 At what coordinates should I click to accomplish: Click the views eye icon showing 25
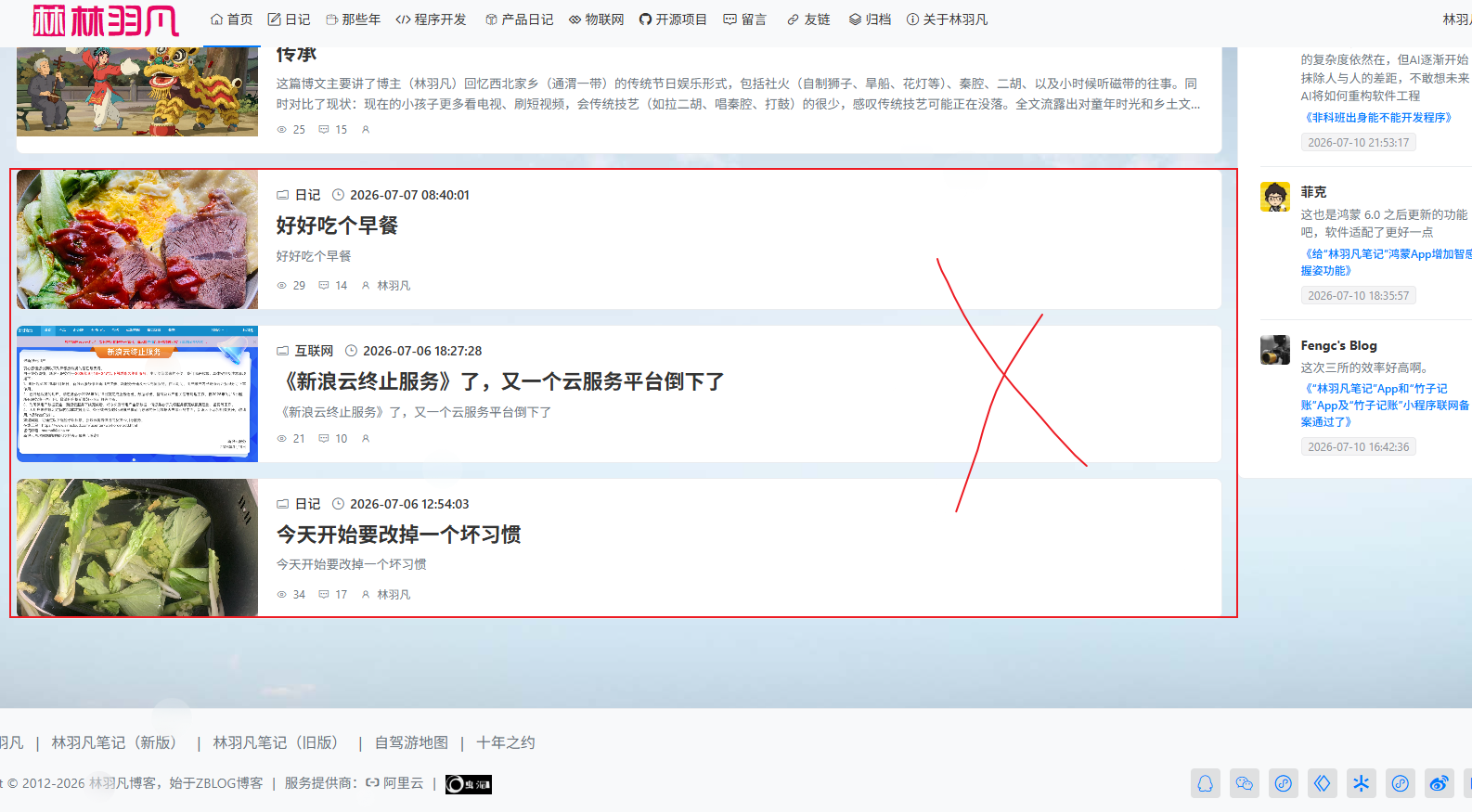tap(282, 130)
